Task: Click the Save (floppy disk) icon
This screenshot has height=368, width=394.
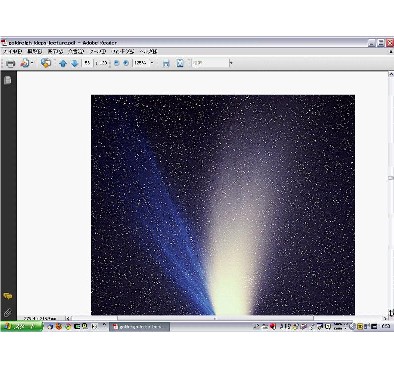Action: pyautogui.click(x=166, y=63)
